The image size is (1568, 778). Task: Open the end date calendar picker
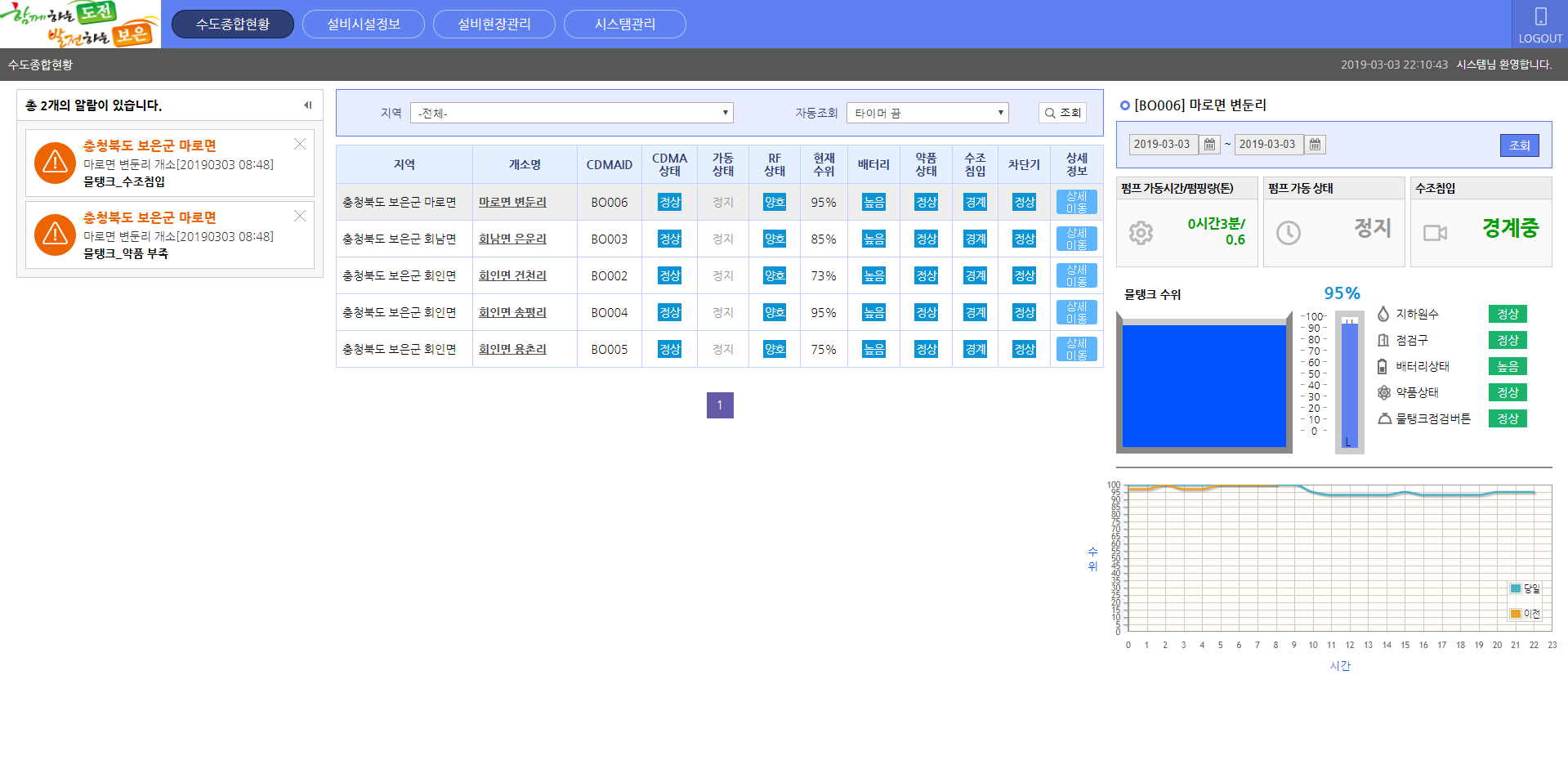1315,145
